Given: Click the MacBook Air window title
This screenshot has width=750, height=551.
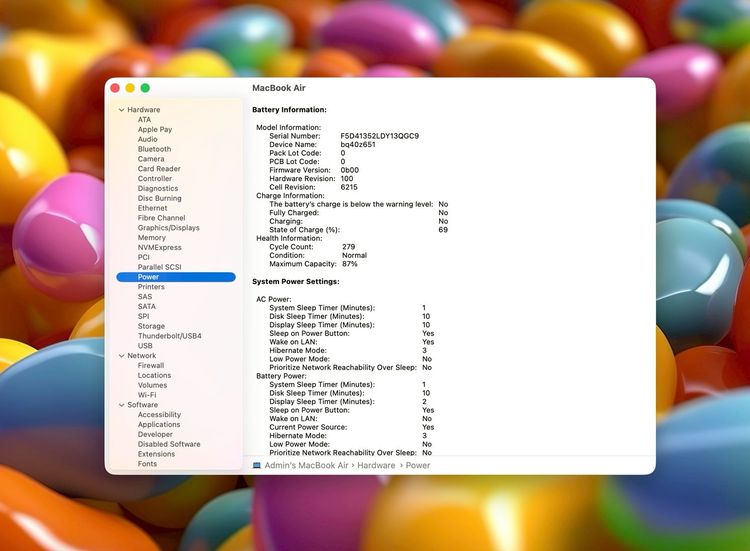Looking at the screenshot, I should point(279,88).
